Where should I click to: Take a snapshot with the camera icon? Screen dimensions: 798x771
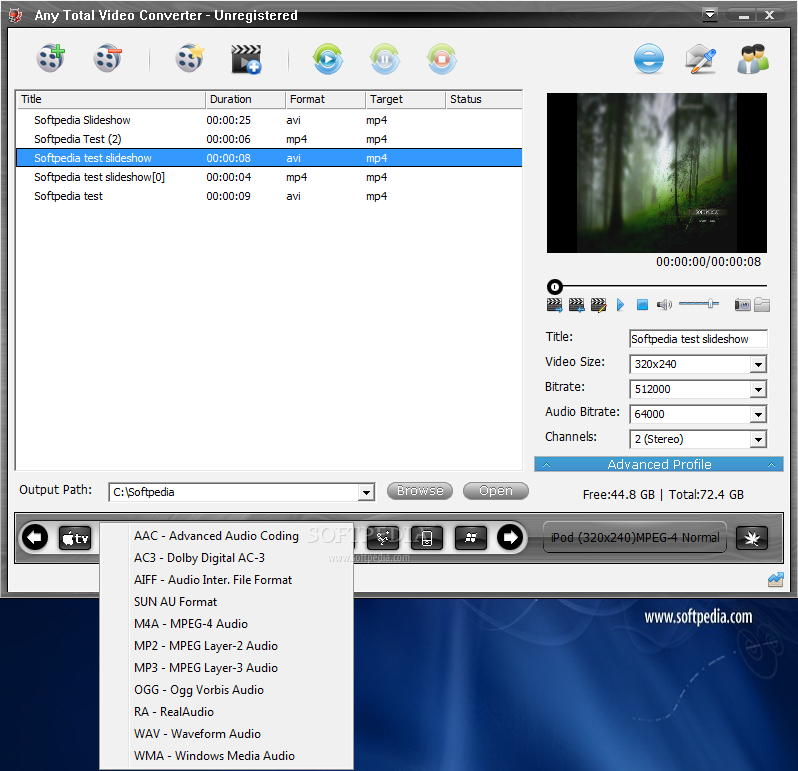tap(742, 305)
